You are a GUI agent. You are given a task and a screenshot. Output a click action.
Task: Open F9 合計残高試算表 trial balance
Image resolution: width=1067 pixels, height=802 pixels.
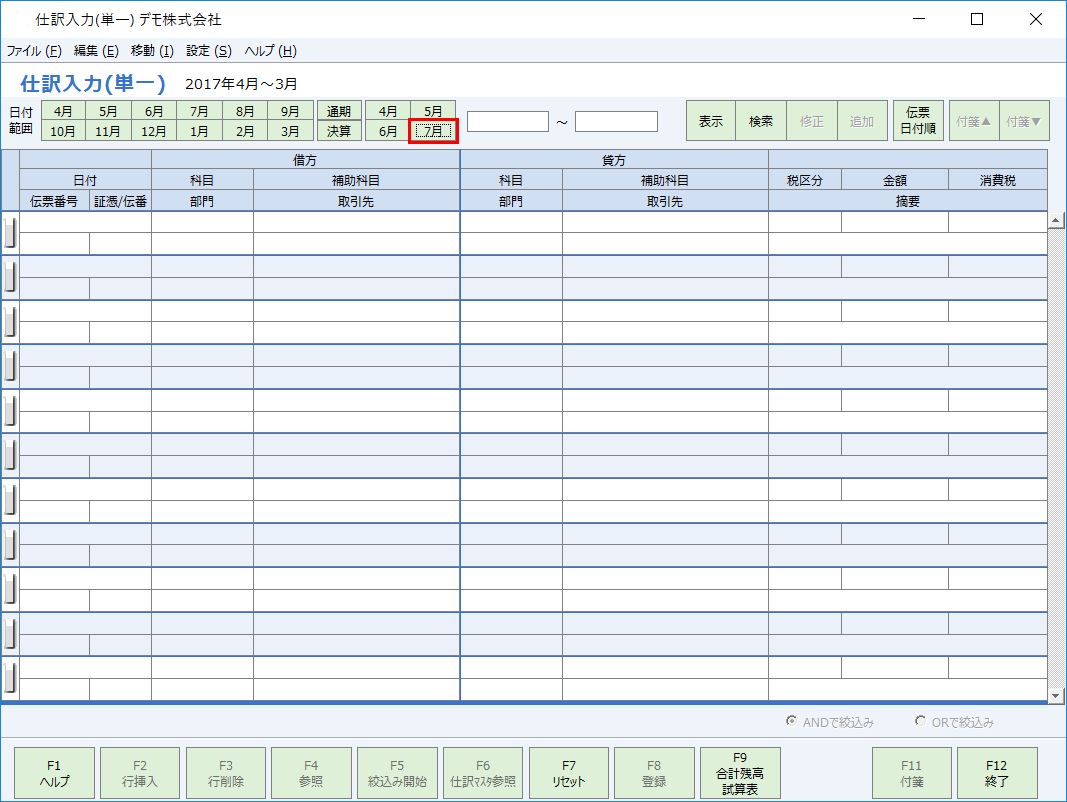739,772
